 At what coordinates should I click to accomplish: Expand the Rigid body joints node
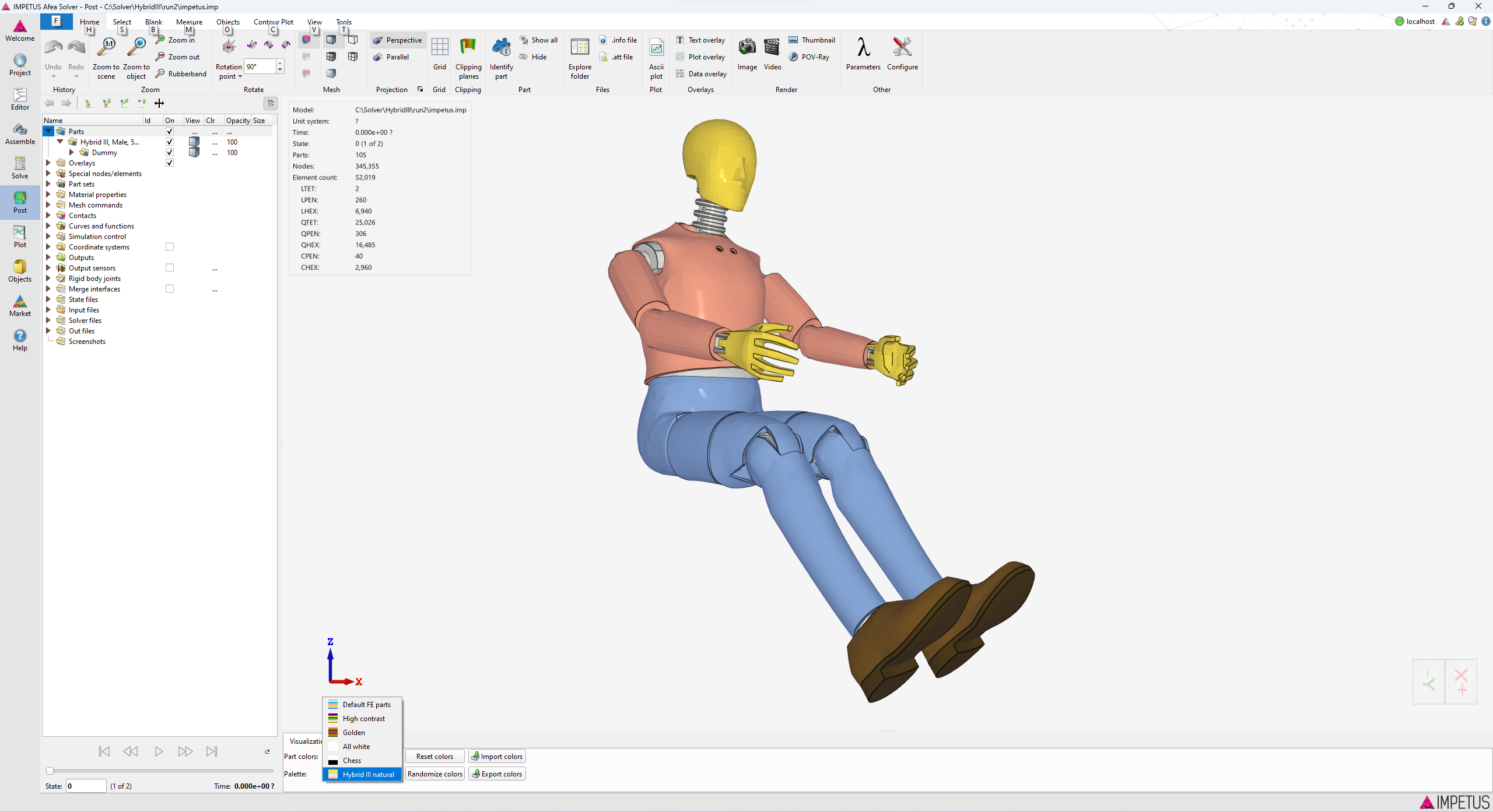click(x=48, y=279)
